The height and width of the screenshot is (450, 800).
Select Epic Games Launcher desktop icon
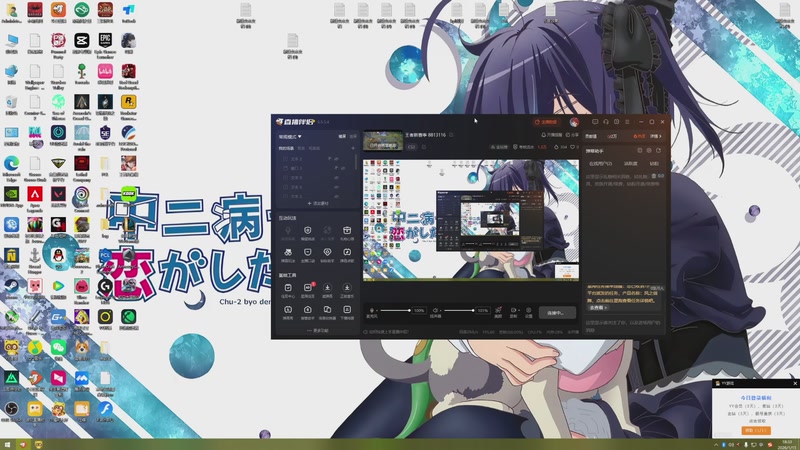(105, 45)
